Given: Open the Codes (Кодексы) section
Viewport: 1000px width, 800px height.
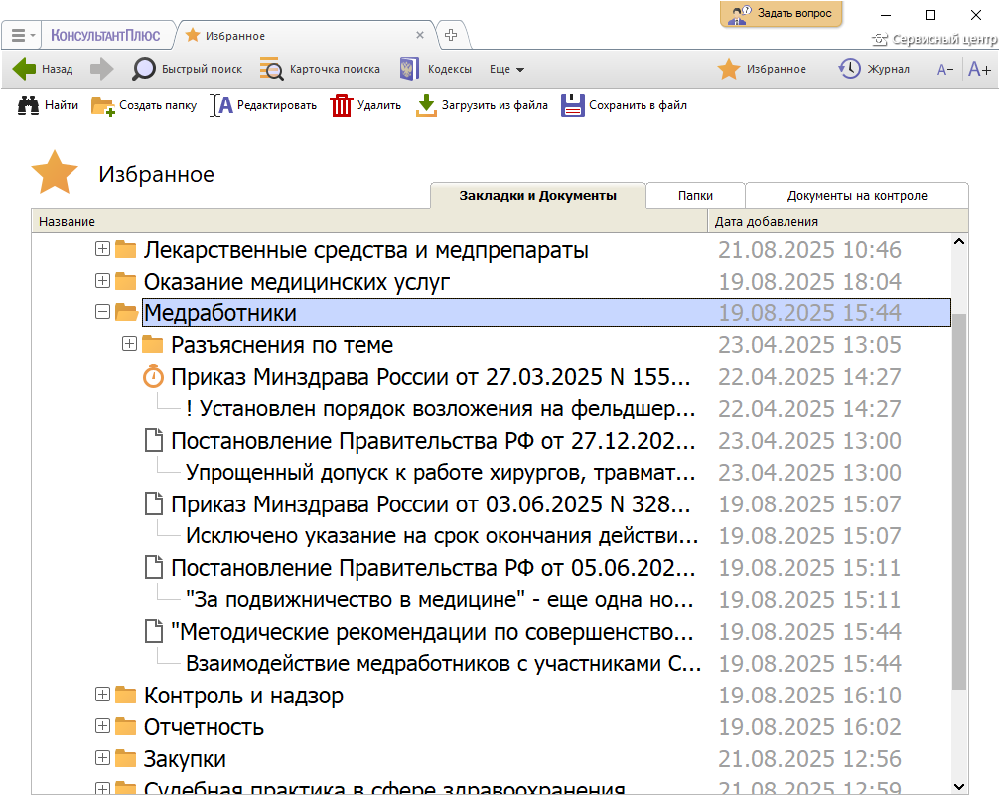Looking at the screenshot, I should pyautogui.click(x=407, y=69).
